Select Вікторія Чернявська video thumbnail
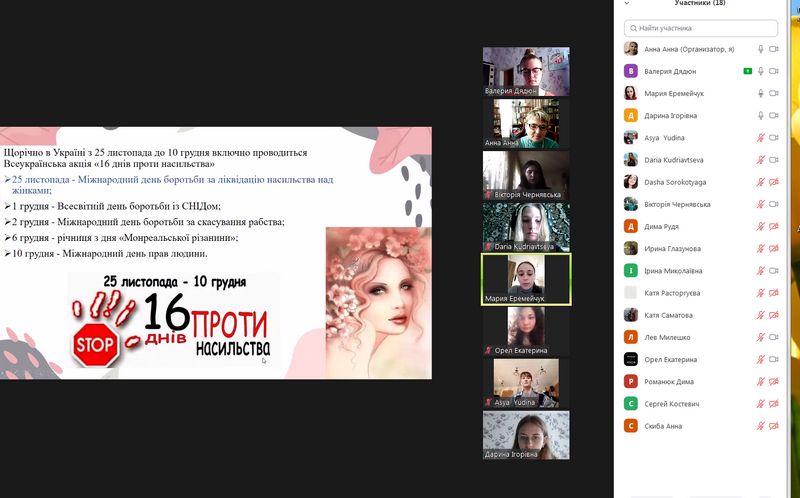 pos(526,175)
